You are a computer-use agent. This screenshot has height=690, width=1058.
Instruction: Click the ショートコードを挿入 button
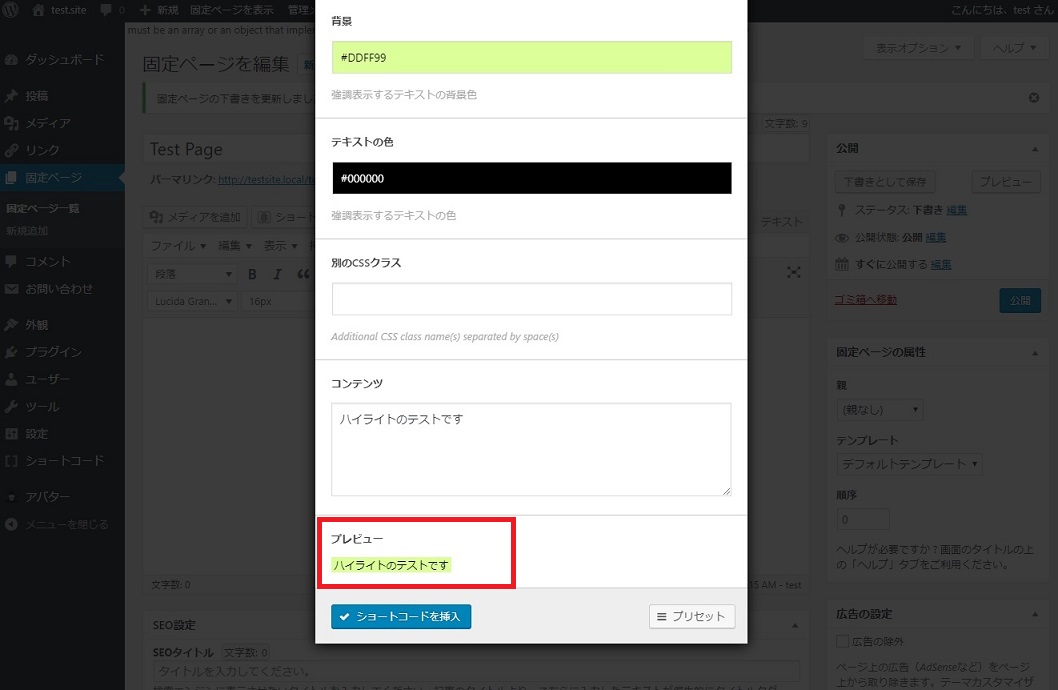tap(401, 617)
